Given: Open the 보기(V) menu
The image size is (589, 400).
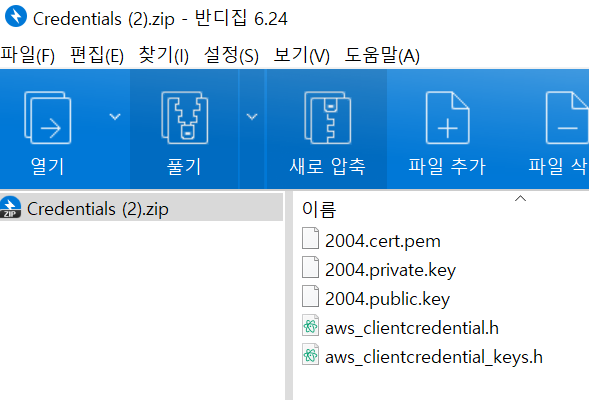Looking at the screenshot, I should pyautogui.click(x=301, y=55).
